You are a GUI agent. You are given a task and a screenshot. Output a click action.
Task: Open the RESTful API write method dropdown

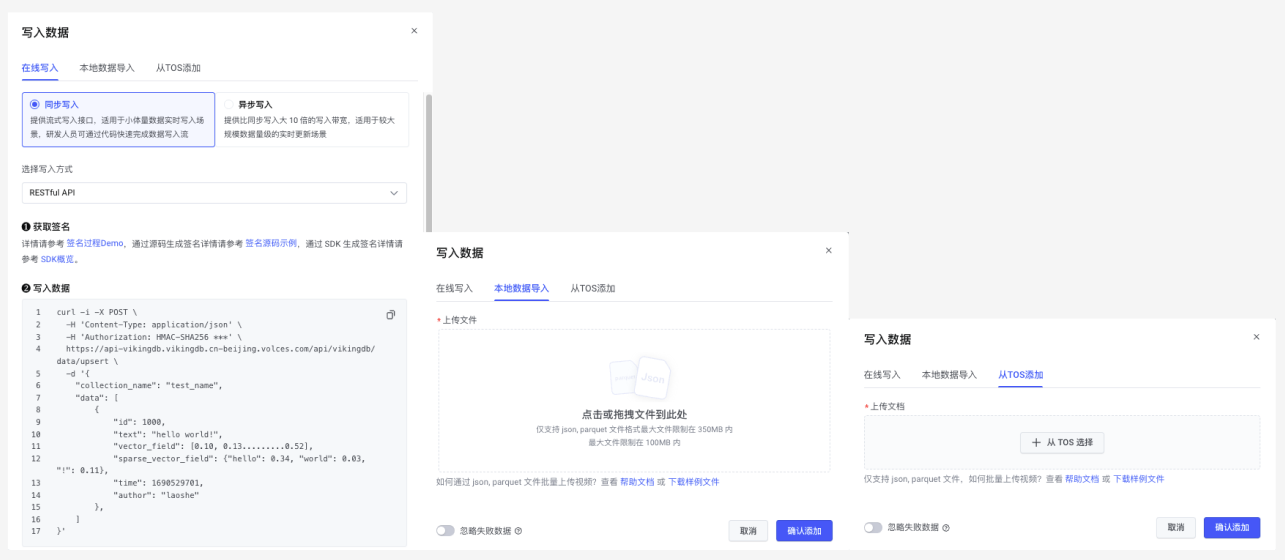click(214, 192)
